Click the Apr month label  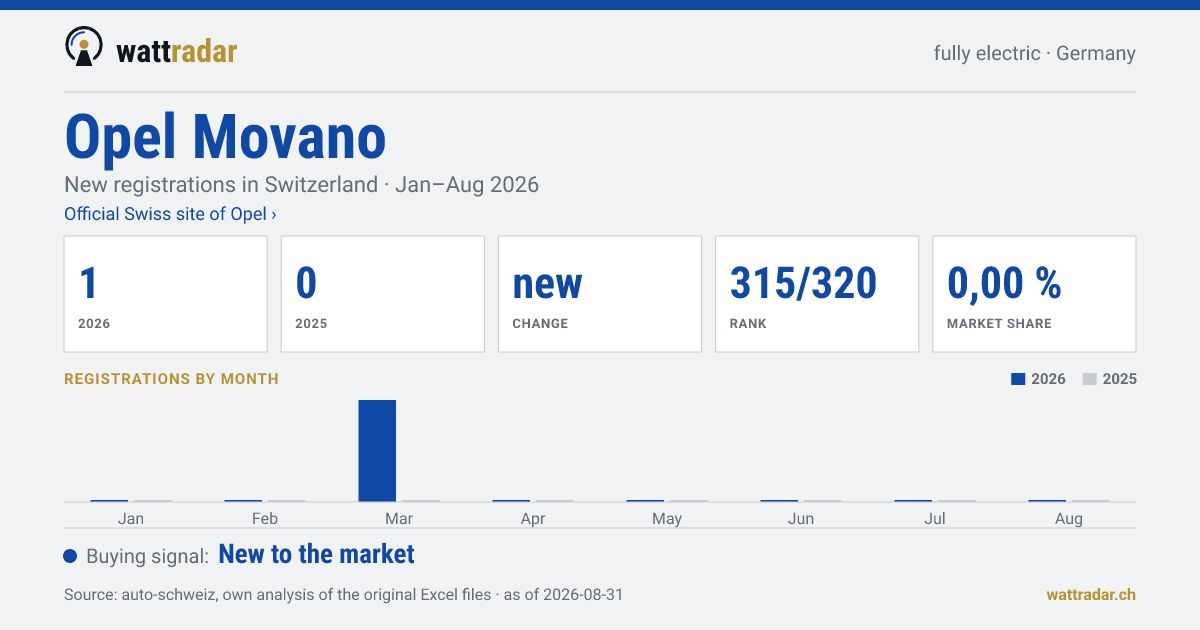point(533,518)
